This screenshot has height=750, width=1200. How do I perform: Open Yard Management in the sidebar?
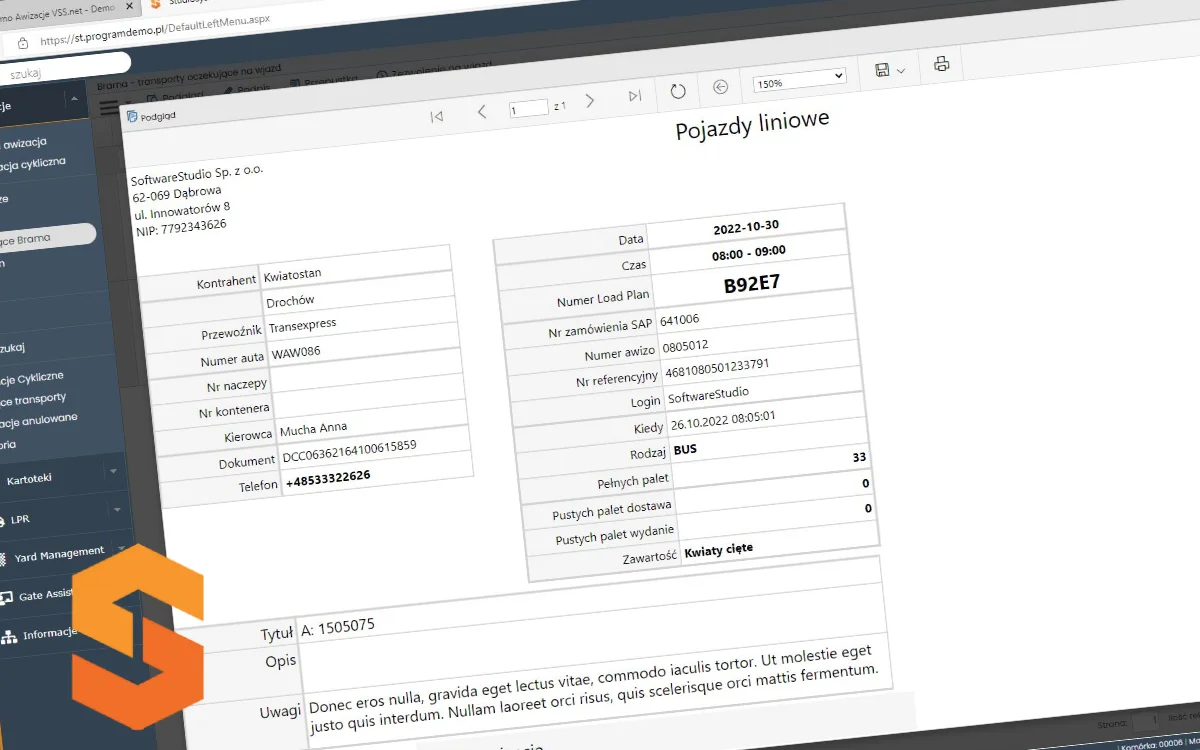pos(58,553)
